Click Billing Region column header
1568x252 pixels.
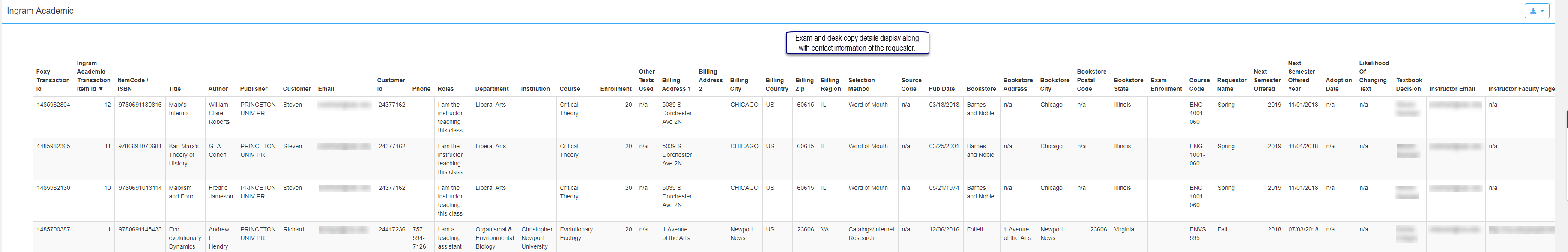point(831,84)
